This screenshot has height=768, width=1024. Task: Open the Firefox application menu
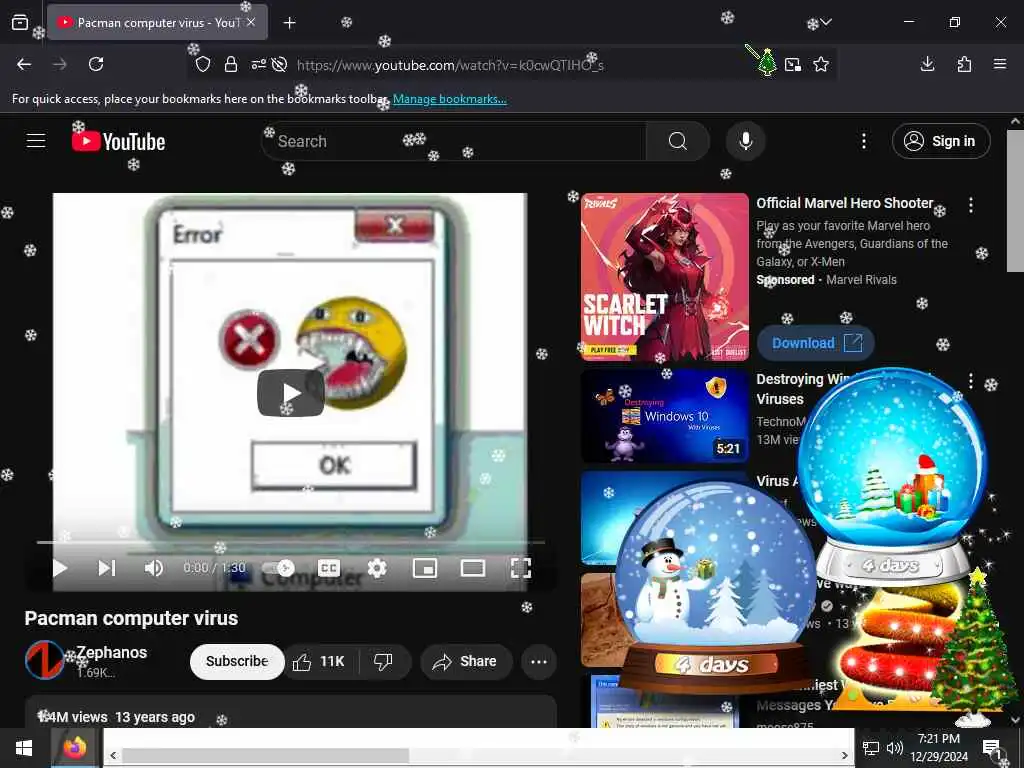point(1000,64)
